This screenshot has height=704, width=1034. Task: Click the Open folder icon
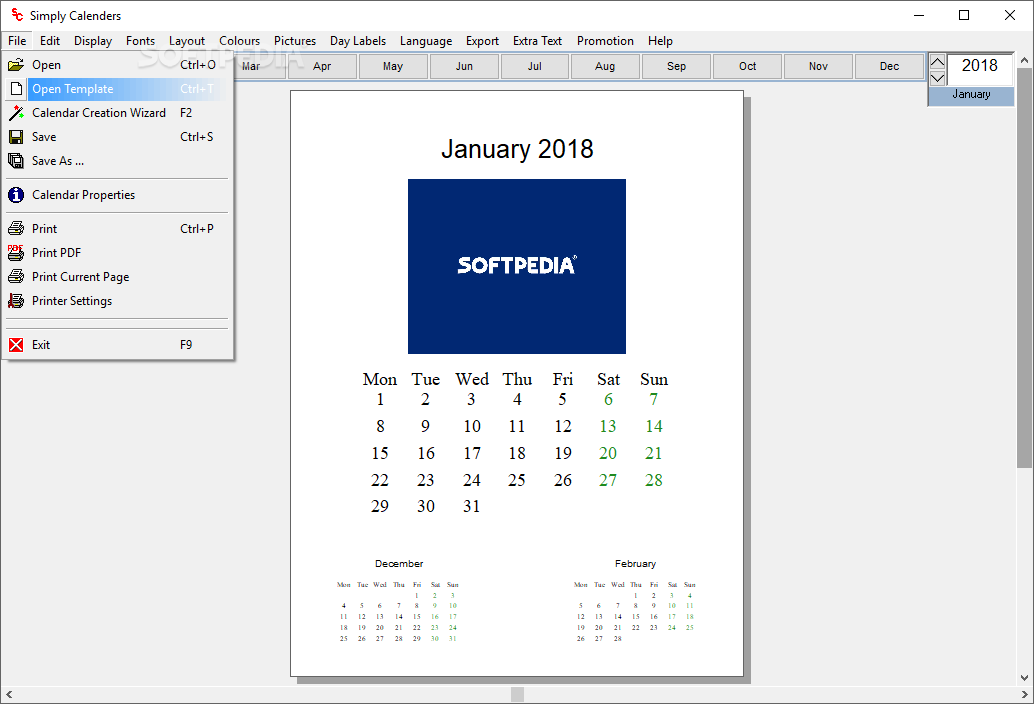tap(16, 65)
